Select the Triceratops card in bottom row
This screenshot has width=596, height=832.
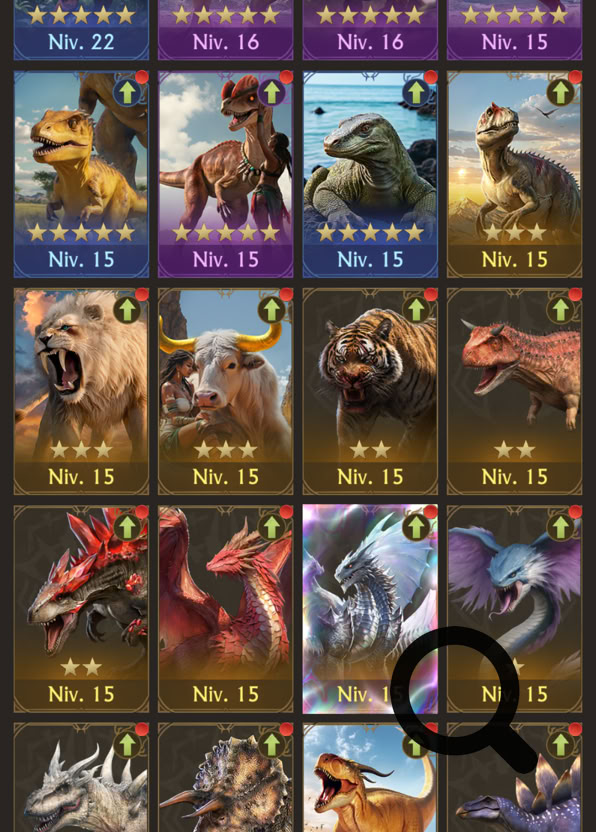point(226,777)
